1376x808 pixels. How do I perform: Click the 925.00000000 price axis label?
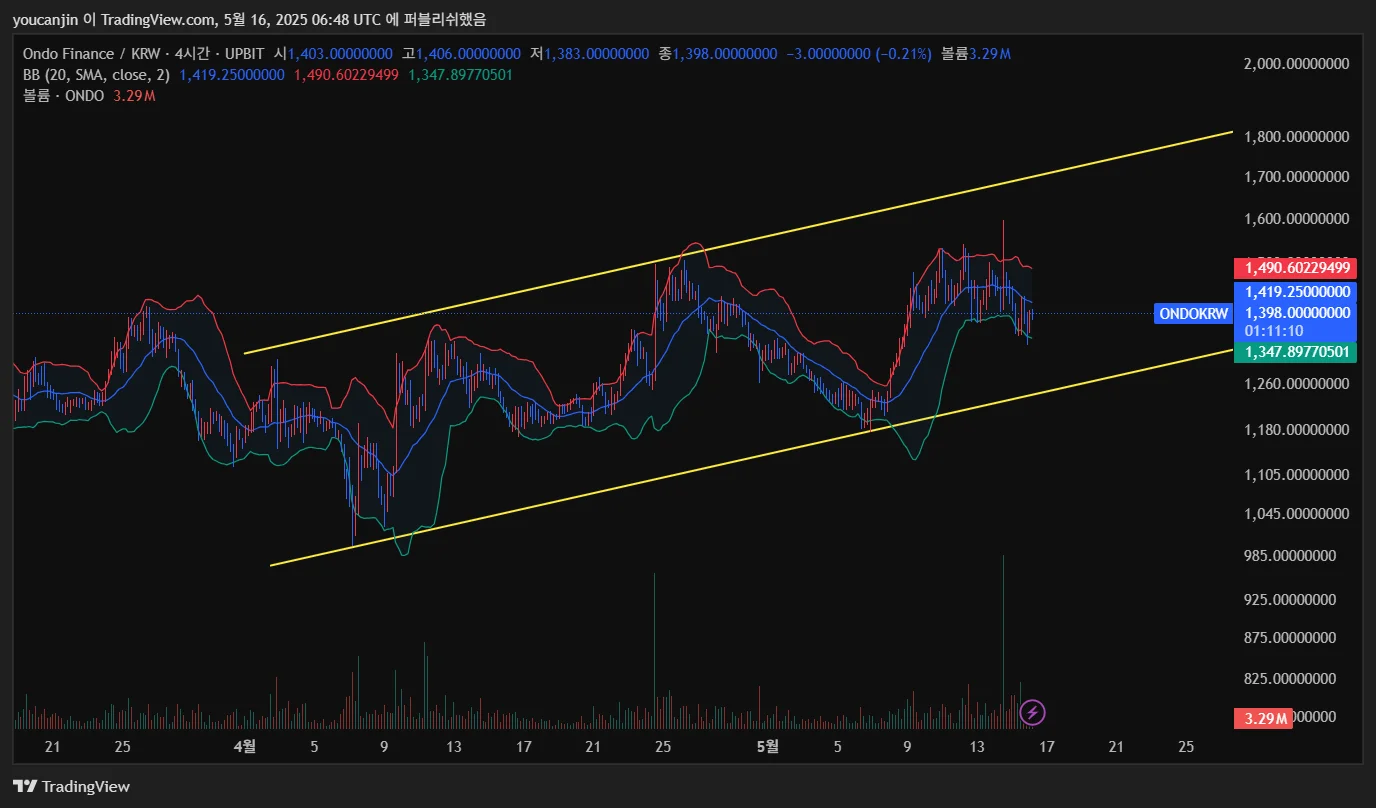pyautogui.click(x=1290, y=600)
